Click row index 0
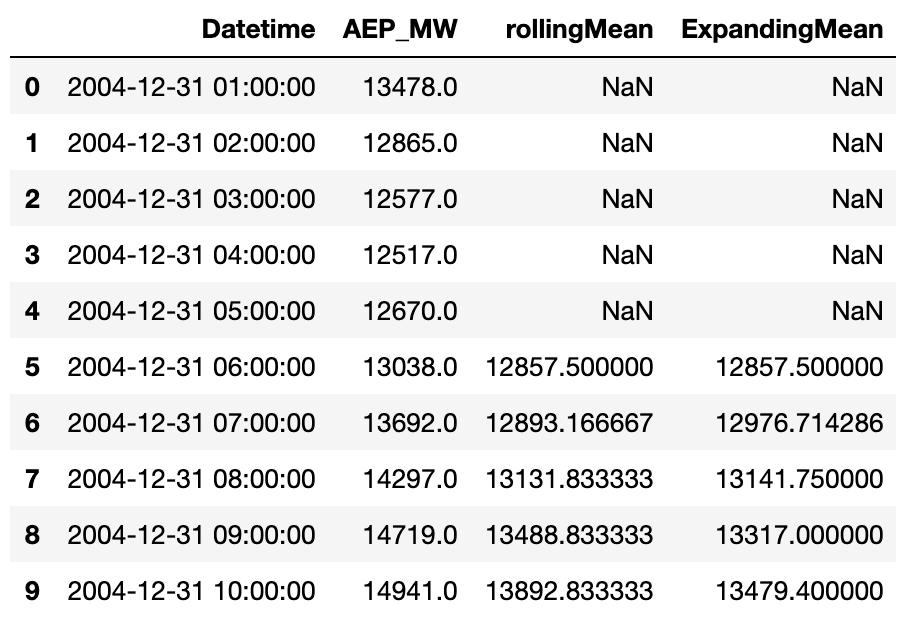 (32, 88)
